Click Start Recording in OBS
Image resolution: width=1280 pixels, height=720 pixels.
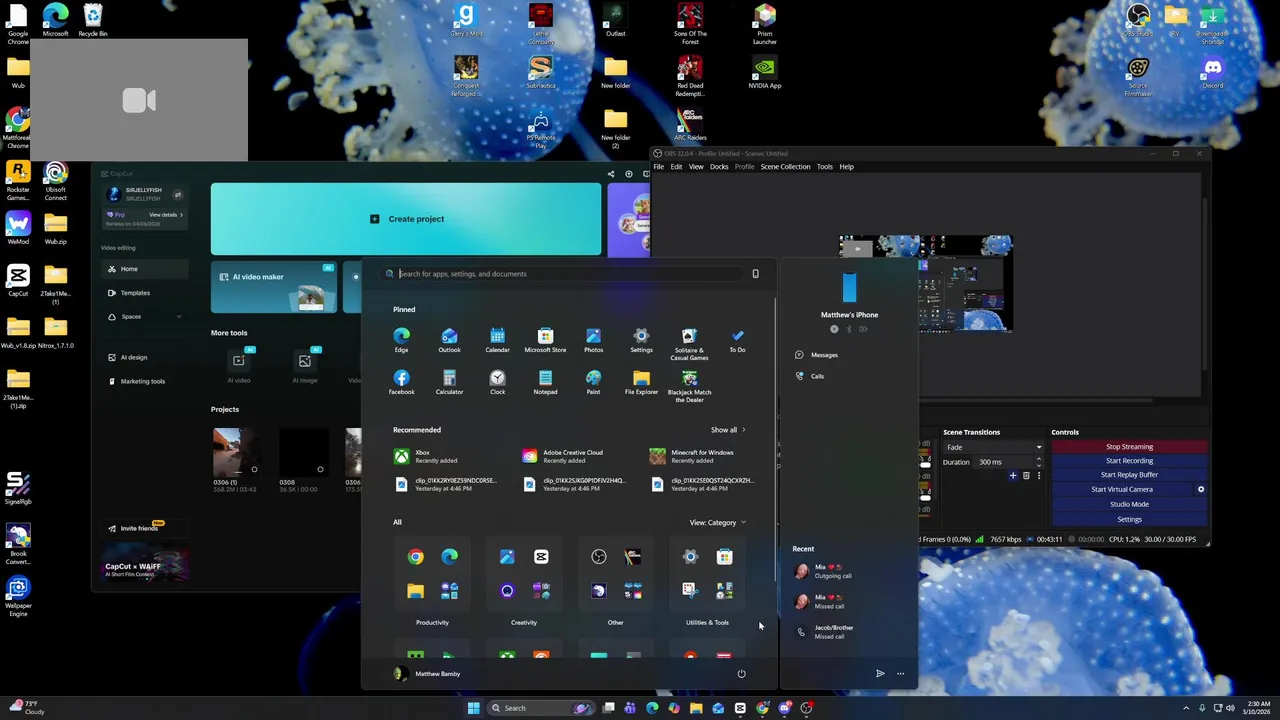point(1129,461)
